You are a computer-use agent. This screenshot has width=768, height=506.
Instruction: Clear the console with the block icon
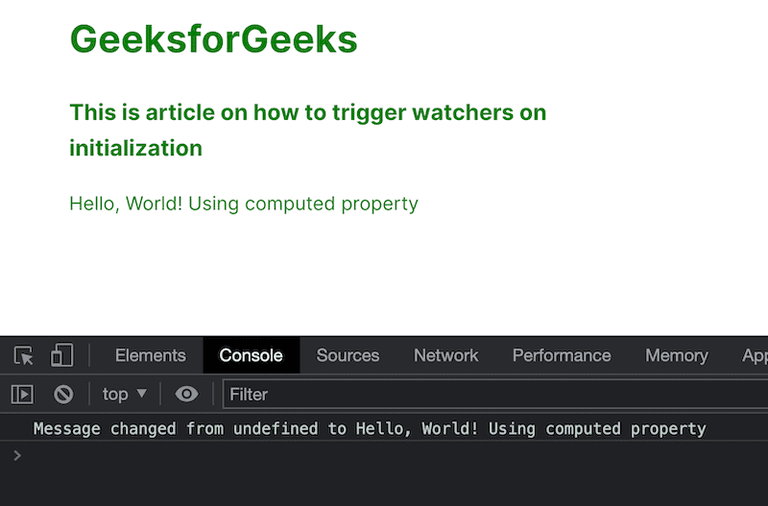tap(63, 394)
